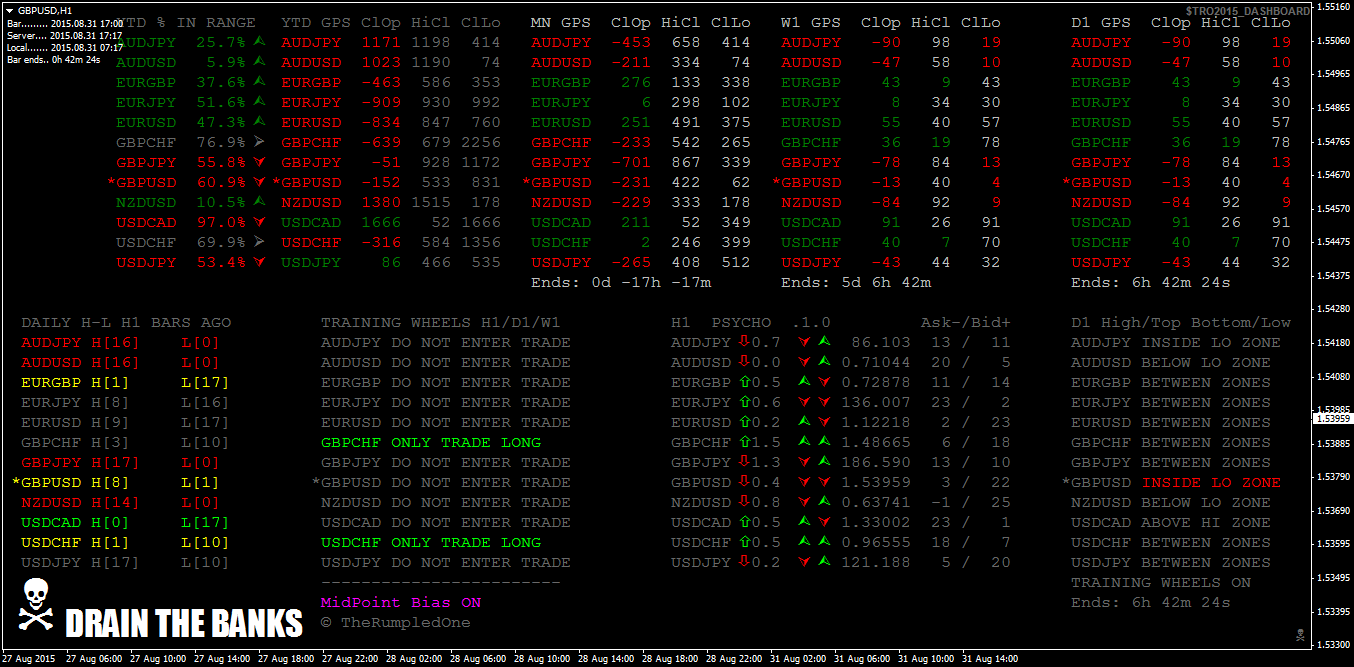Screen dimensions: 1354x667
Task: Click the 28 Aug 02:00 time axis label
Action: 412,659
